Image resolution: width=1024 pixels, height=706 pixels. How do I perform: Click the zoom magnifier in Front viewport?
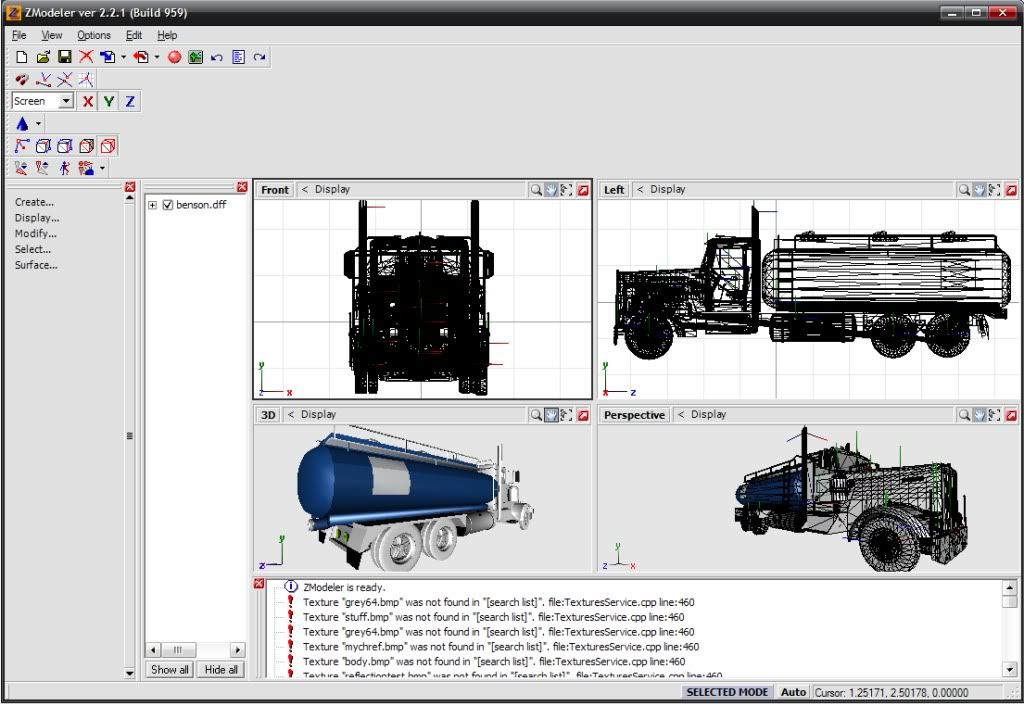coord(536,189)
